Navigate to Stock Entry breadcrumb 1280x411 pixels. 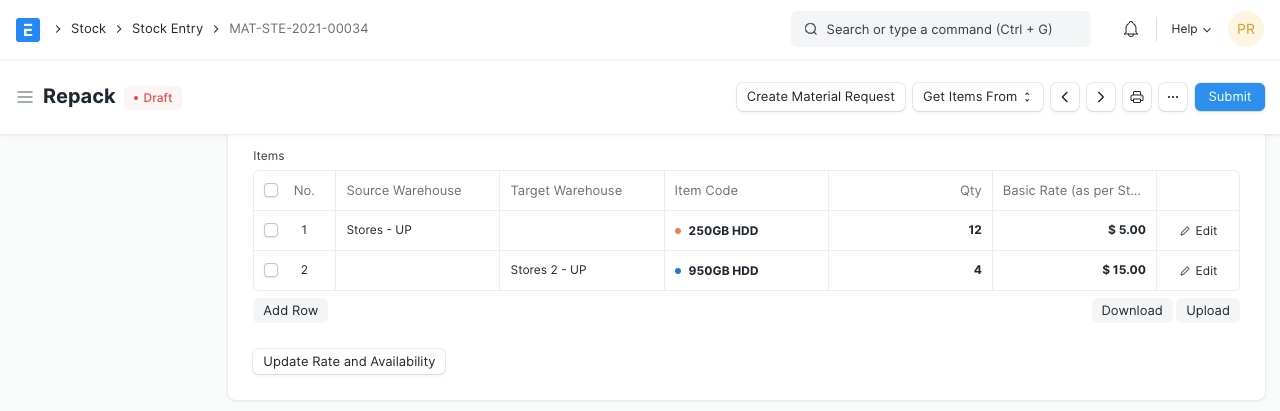tap(167, 29)
